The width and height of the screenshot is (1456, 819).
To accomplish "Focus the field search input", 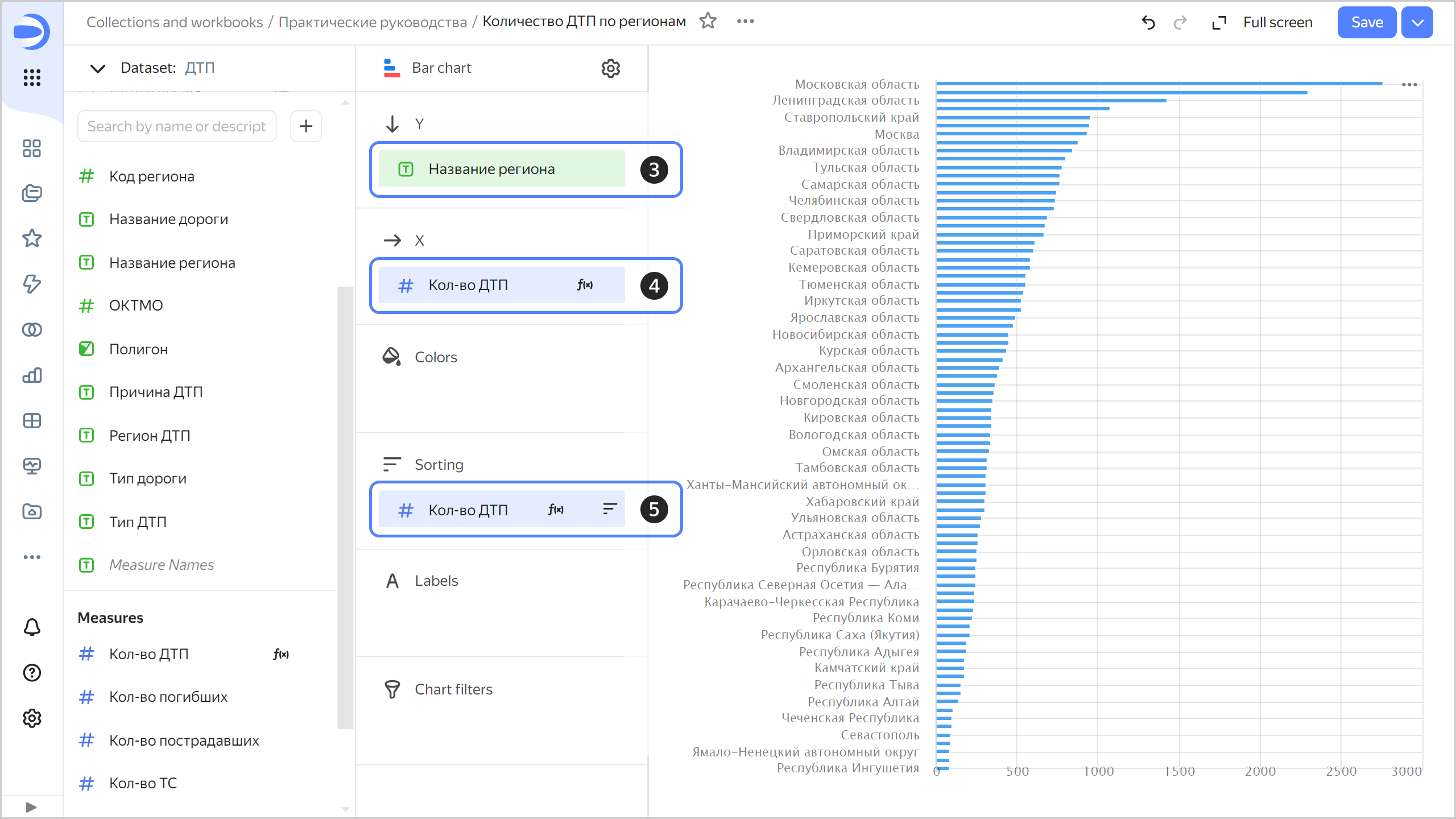I will click(177, 126).
